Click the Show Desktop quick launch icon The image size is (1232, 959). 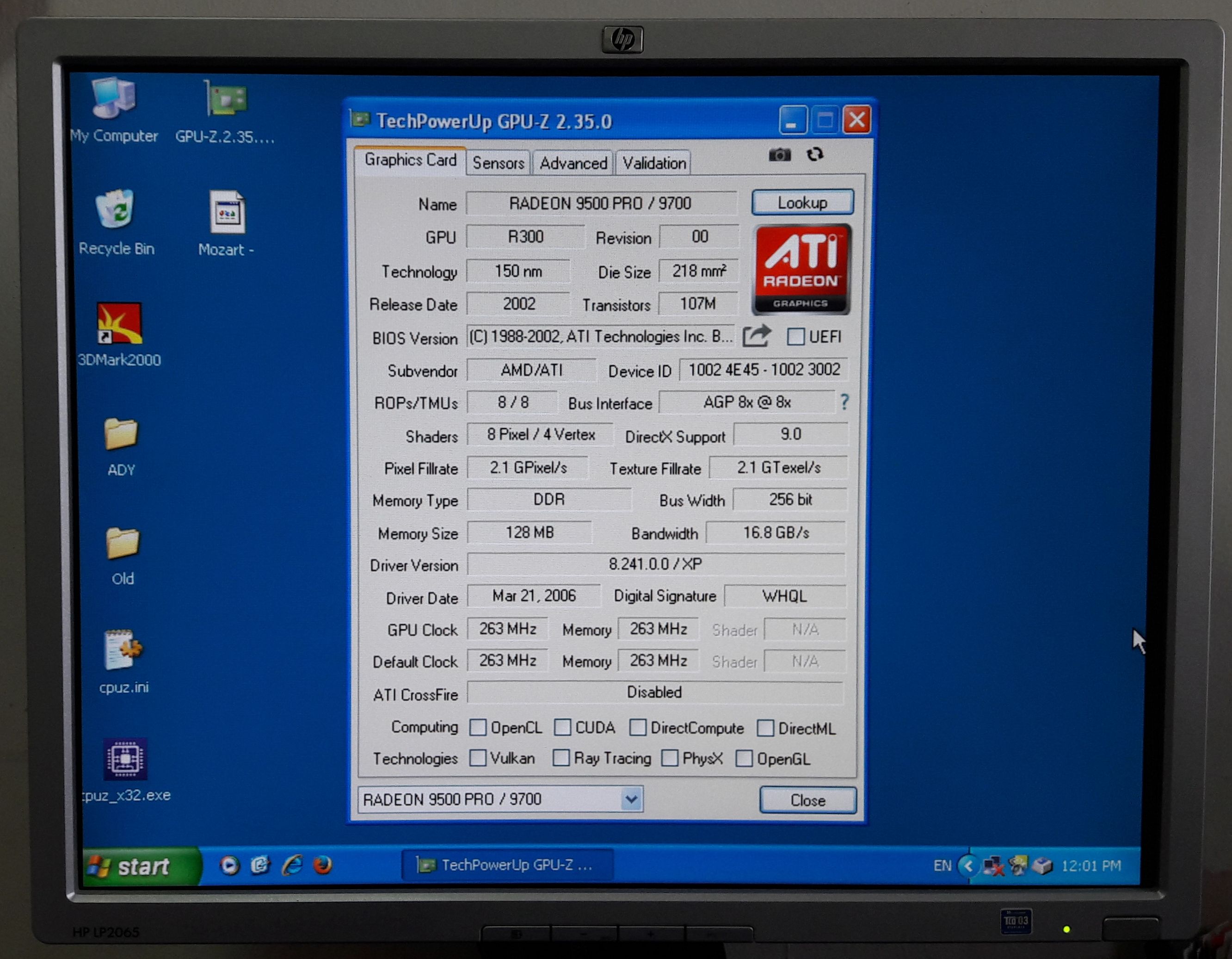[260, 865]
